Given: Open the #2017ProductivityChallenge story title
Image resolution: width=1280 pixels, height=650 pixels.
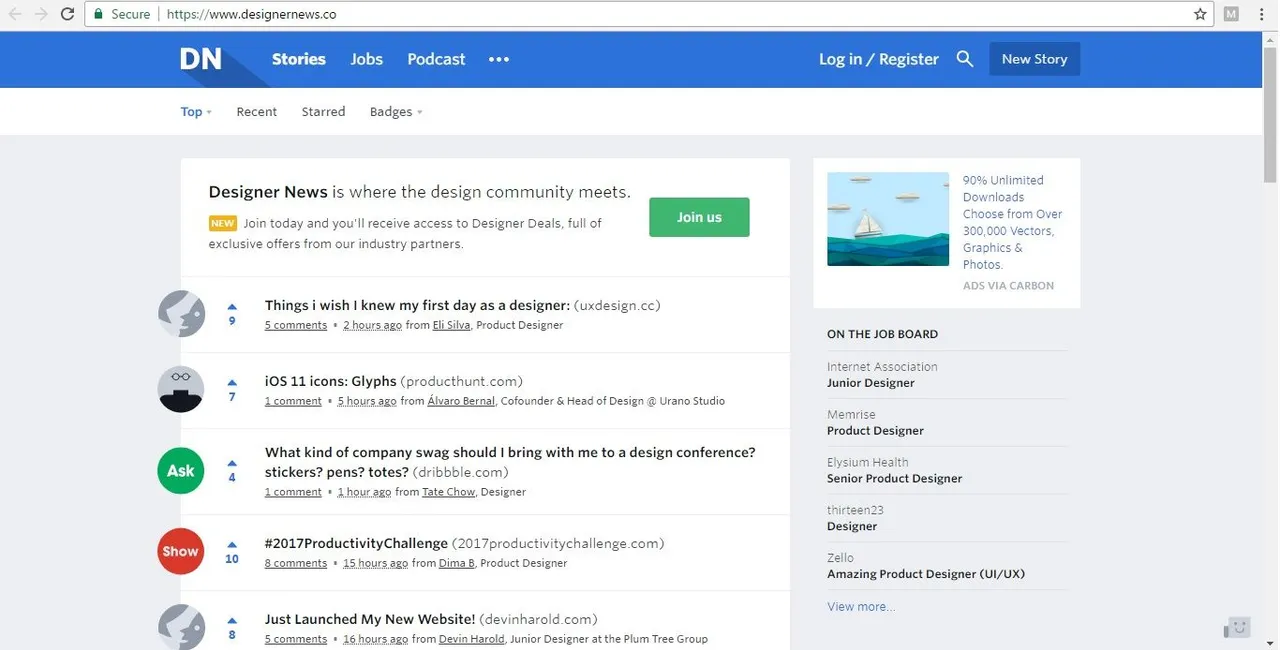Looking at the screenshot, I should click(x=356, y=543).
